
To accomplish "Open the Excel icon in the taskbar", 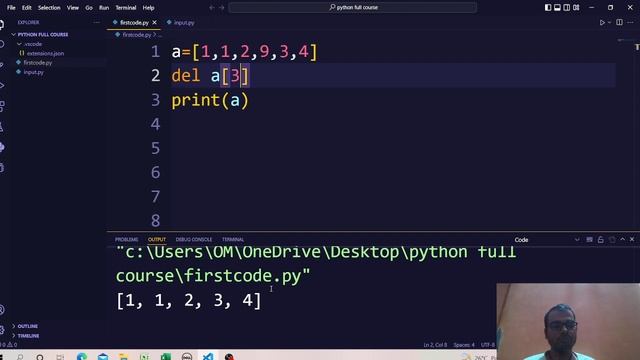I will click(x=165, y=357).
